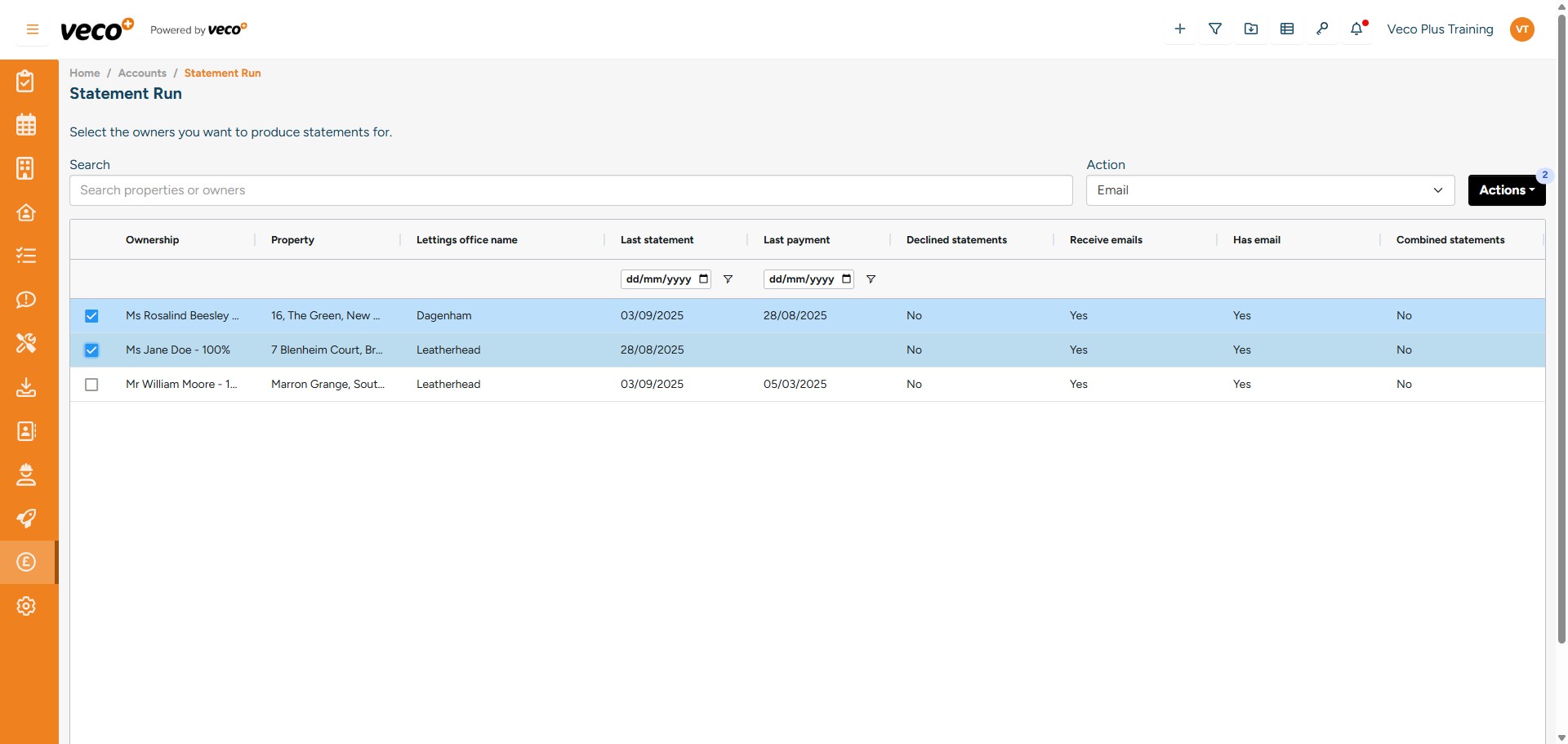The image size is (1568, 744).
Task: Select the properties building icon in sidebar
Action: click(26, 168)
